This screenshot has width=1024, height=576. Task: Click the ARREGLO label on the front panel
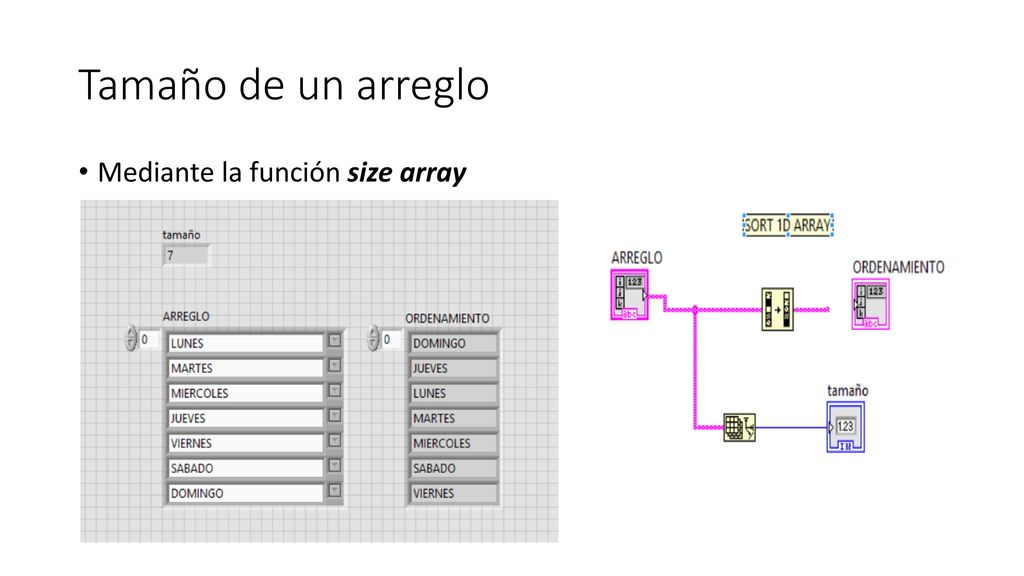[x=186, y=316]
